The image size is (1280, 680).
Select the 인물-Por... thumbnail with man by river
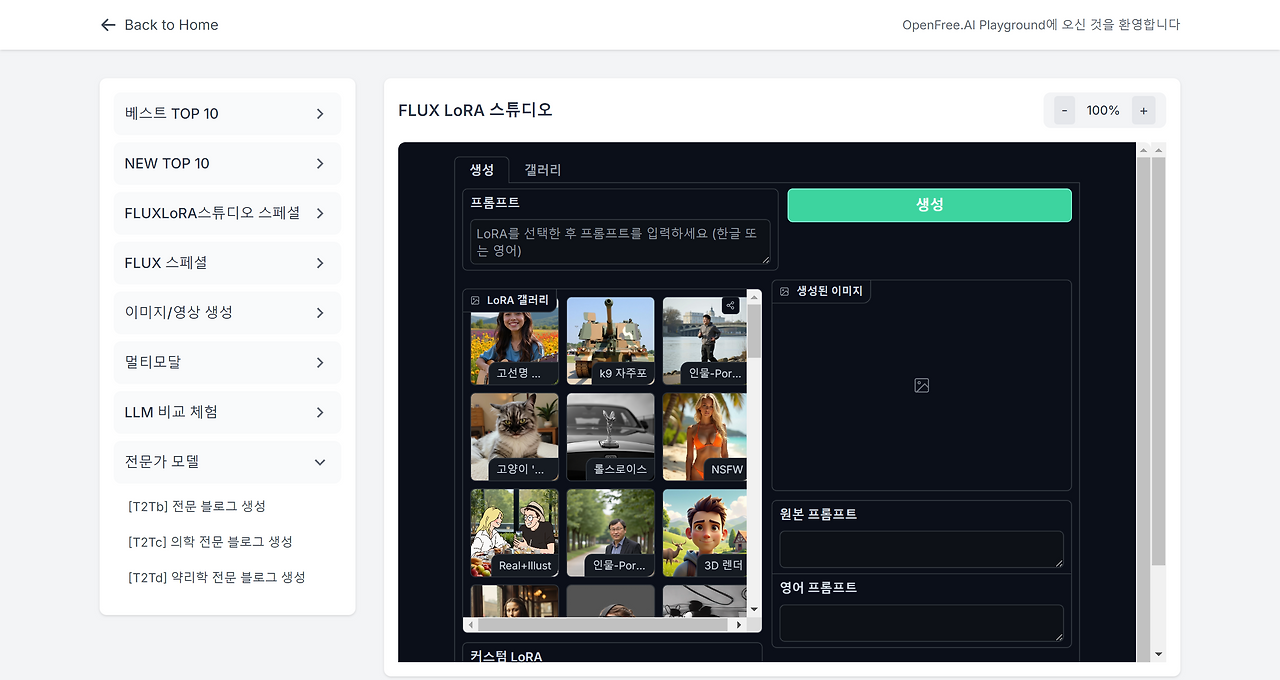[704, 341]
